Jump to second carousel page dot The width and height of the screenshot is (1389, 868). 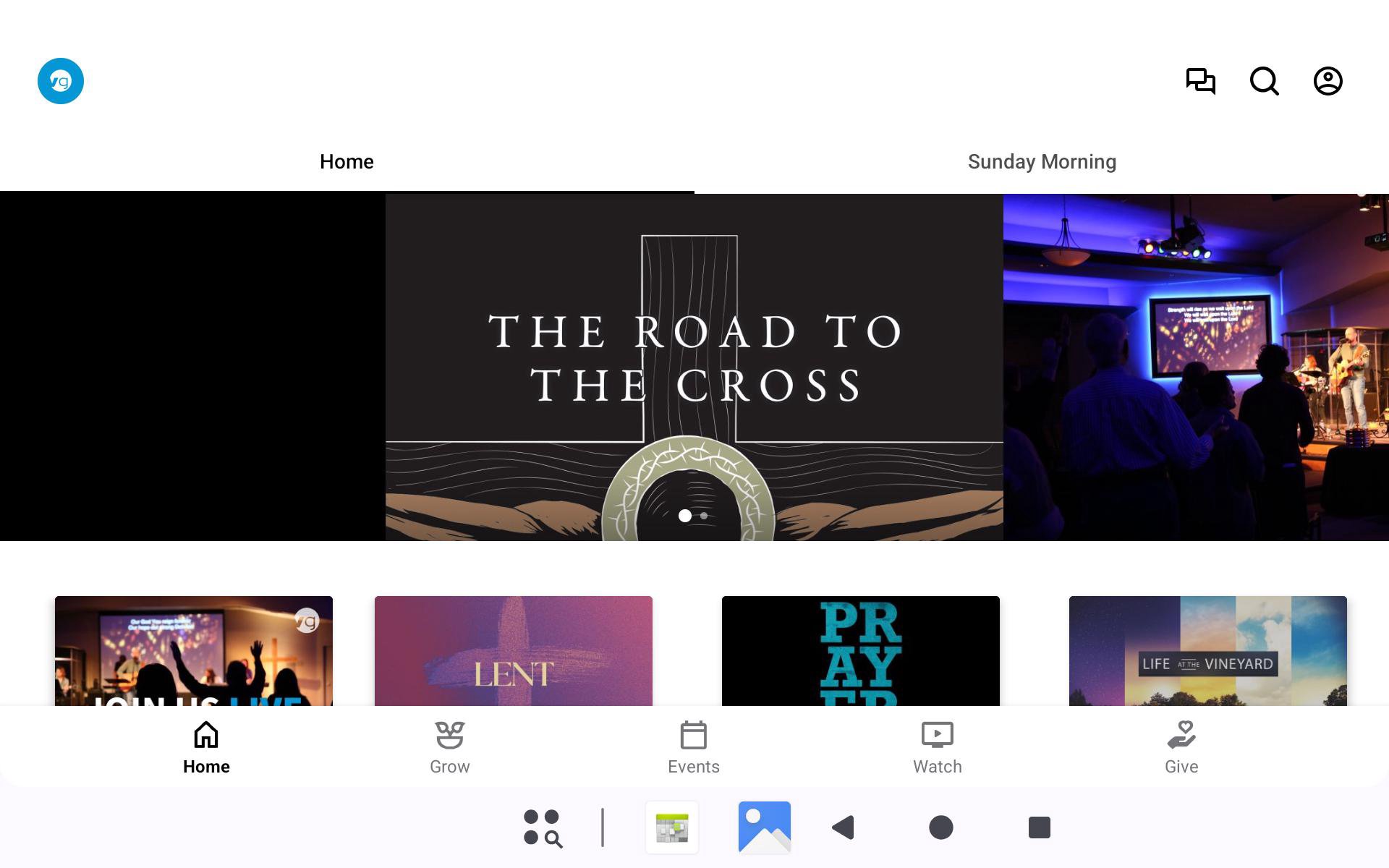(x=704, y=516)
